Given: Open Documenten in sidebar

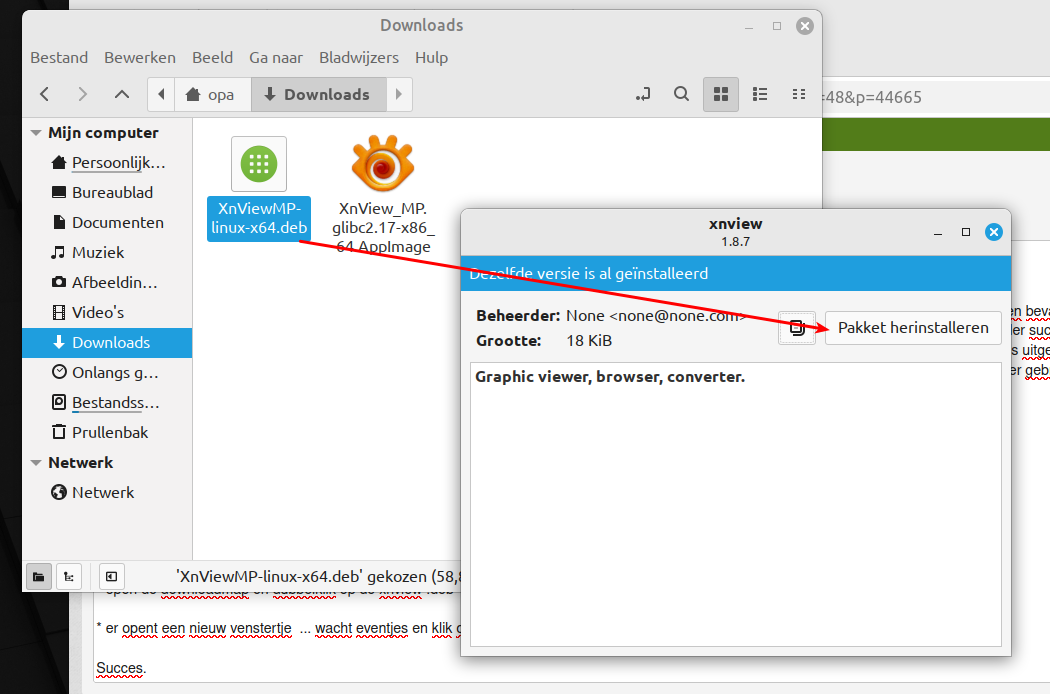Looking at the screenshot, I should tap(107, 222).
